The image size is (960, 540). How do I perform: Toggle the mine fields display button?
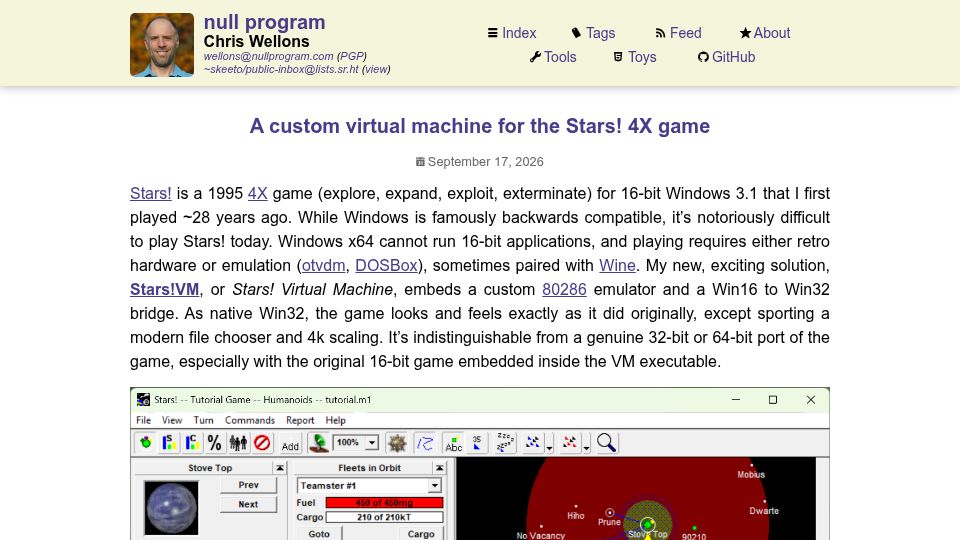click(x=397, y=443)
